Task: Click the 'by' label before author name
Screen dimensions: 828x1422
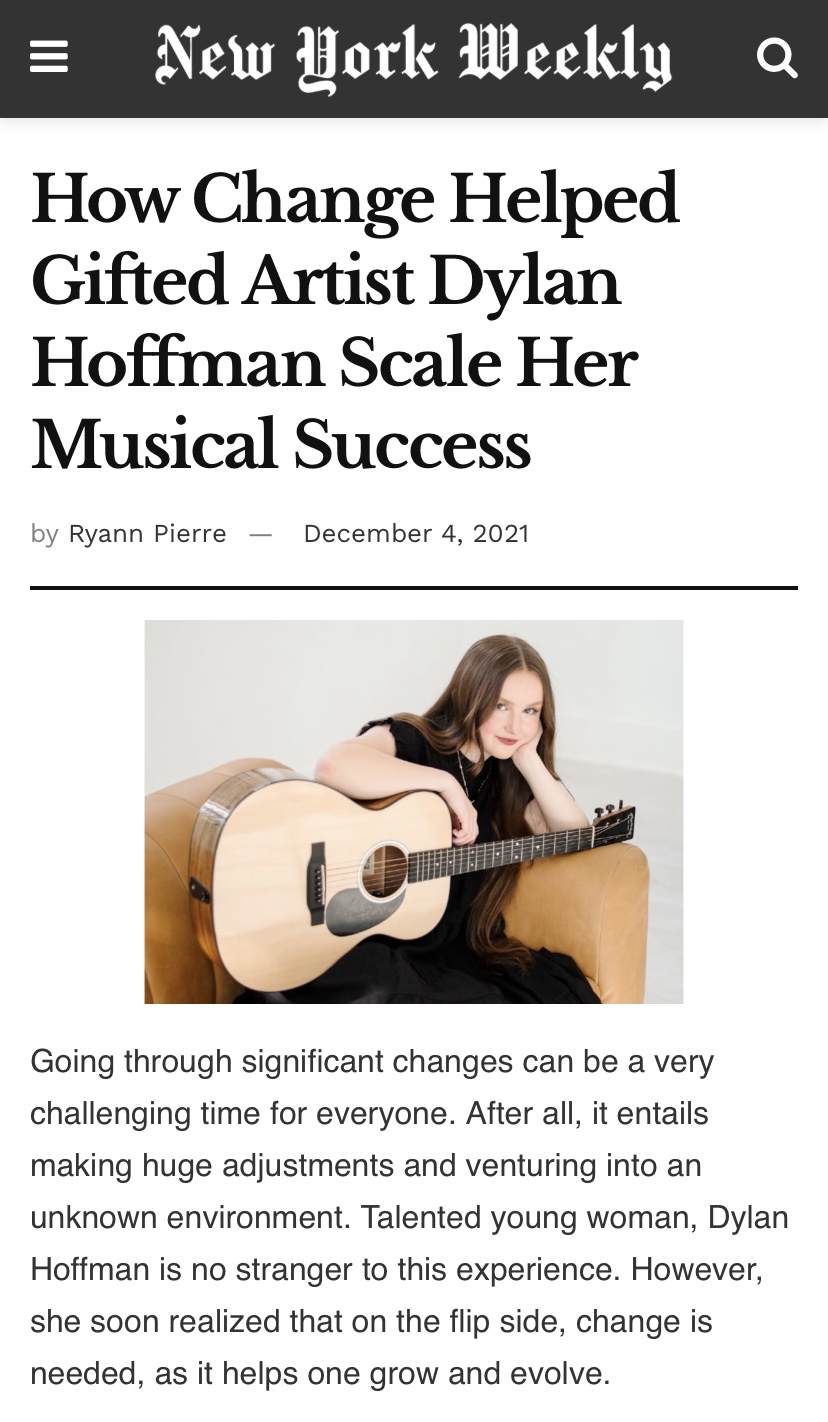Action: click(x=44, y=534)
